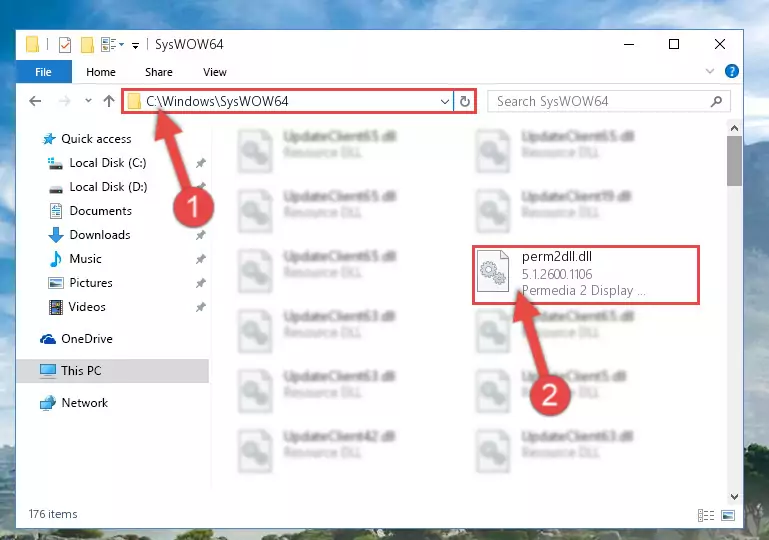The image size is (769, 540).
Task: Click the pin icon next to Local Disk (C:)
Action: point(201,163)
